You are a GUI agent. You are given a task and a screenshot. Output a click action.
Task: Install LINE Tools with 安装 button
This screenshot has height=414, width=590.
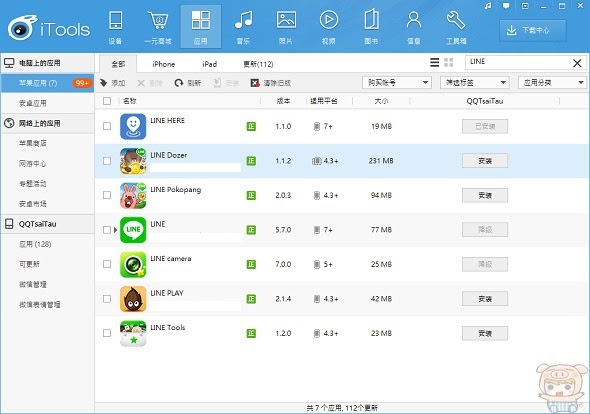click(x=485, y=333)
